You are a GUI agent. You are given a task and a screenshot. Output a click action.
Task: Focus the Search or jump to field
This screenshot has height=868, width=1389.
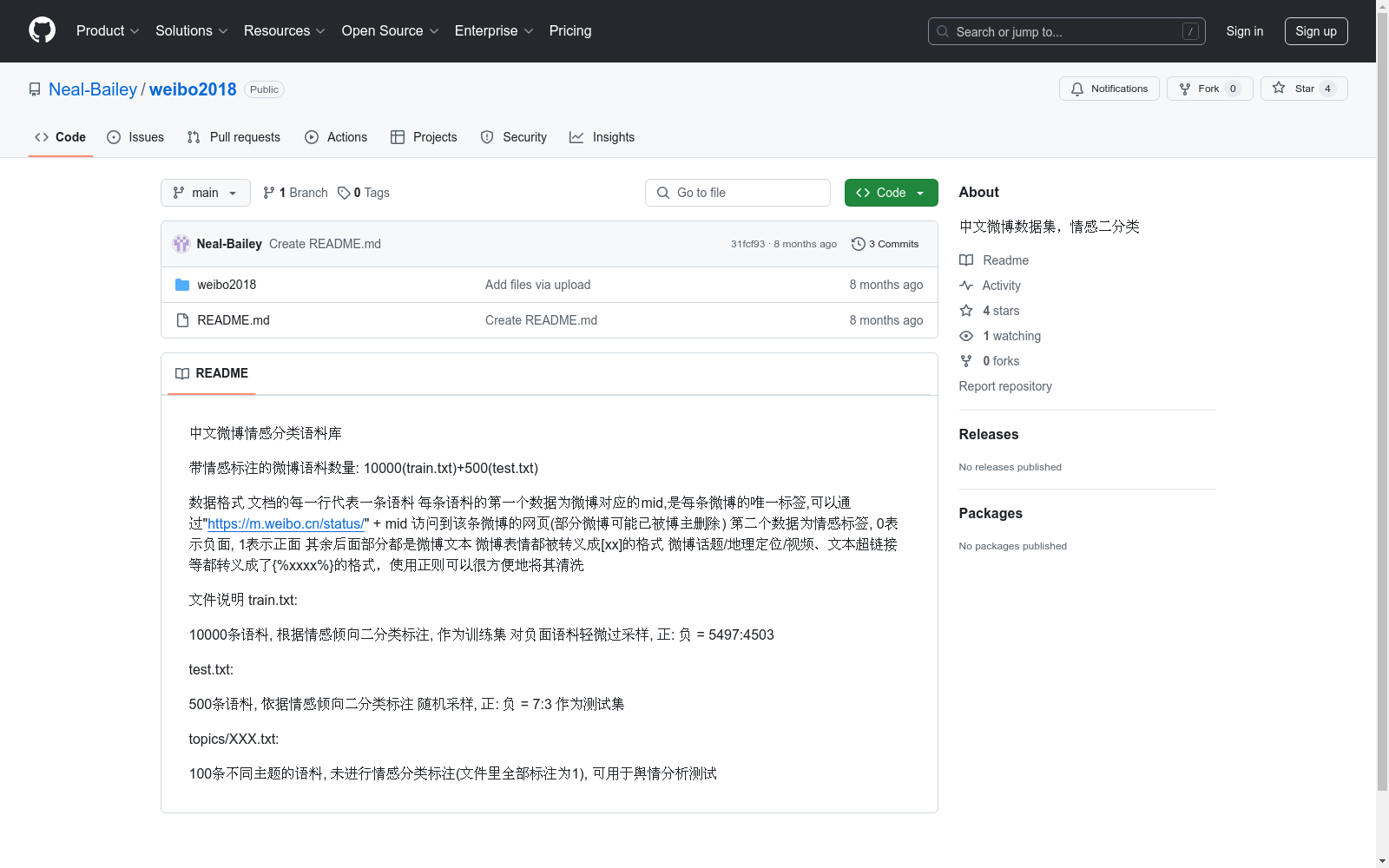tap(1066, 31)
